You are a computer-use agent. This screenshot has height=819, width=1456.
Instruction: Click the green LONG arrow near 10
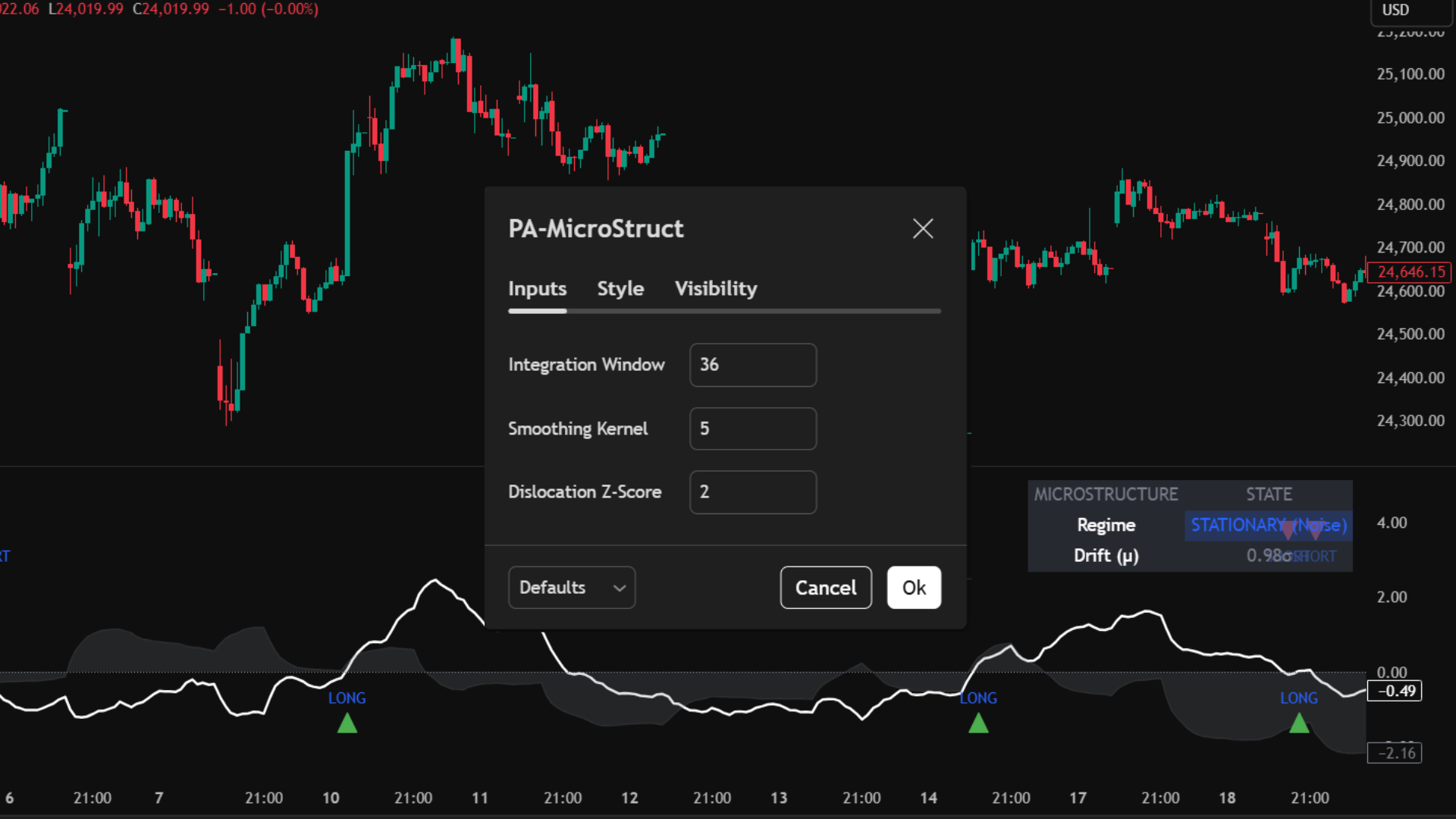point(347,723)
